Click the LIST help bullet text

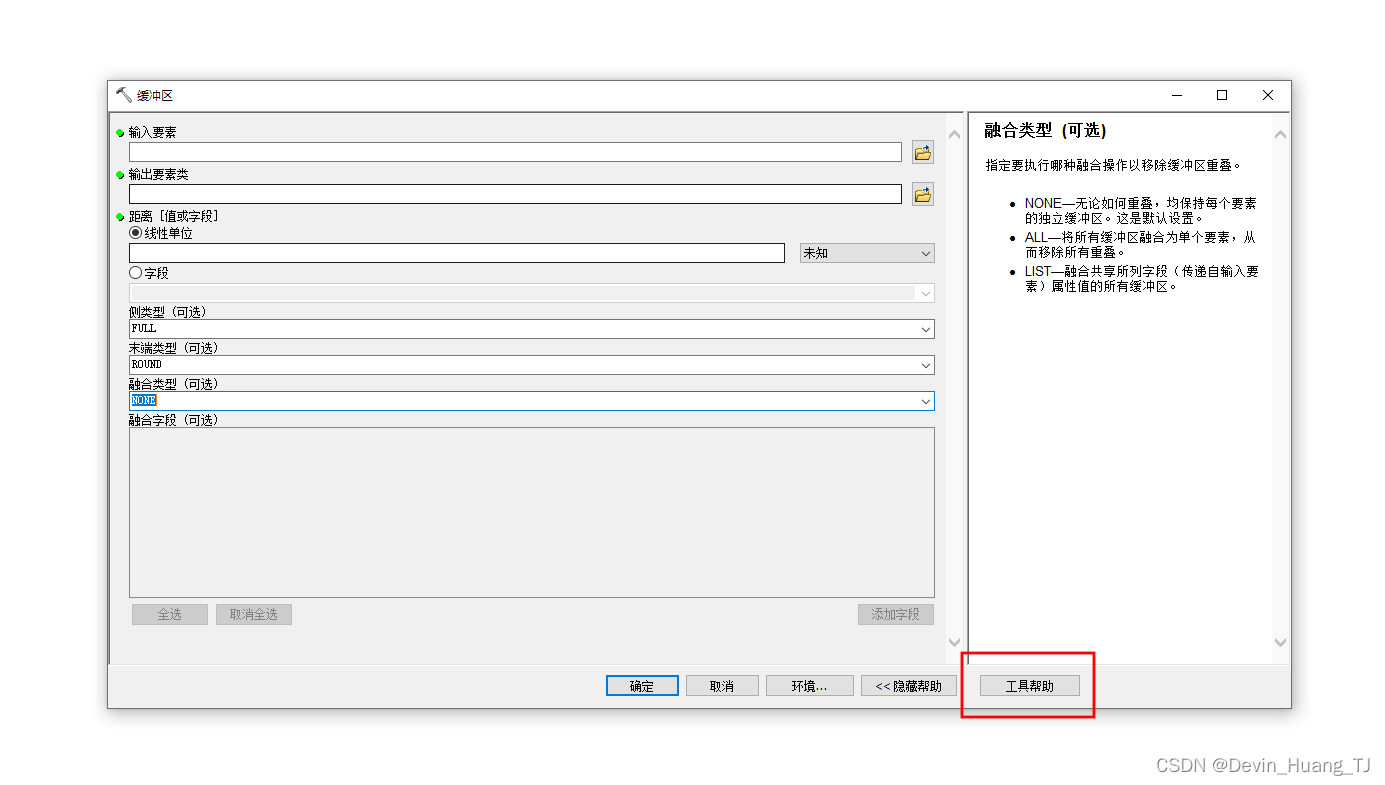click(1141, 279)
